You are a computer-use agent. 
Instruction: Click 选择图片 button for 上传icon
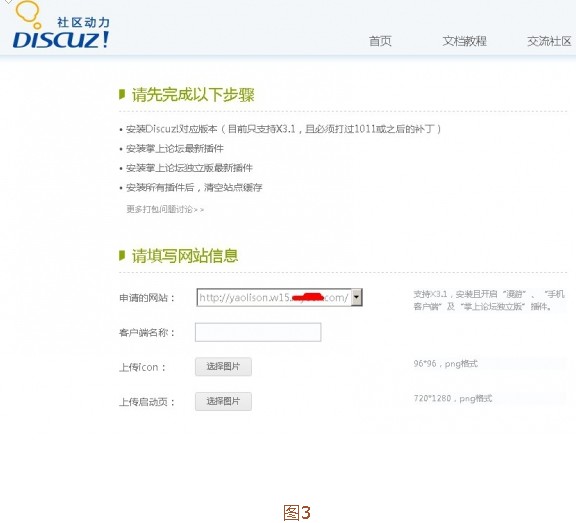(223, 367)
